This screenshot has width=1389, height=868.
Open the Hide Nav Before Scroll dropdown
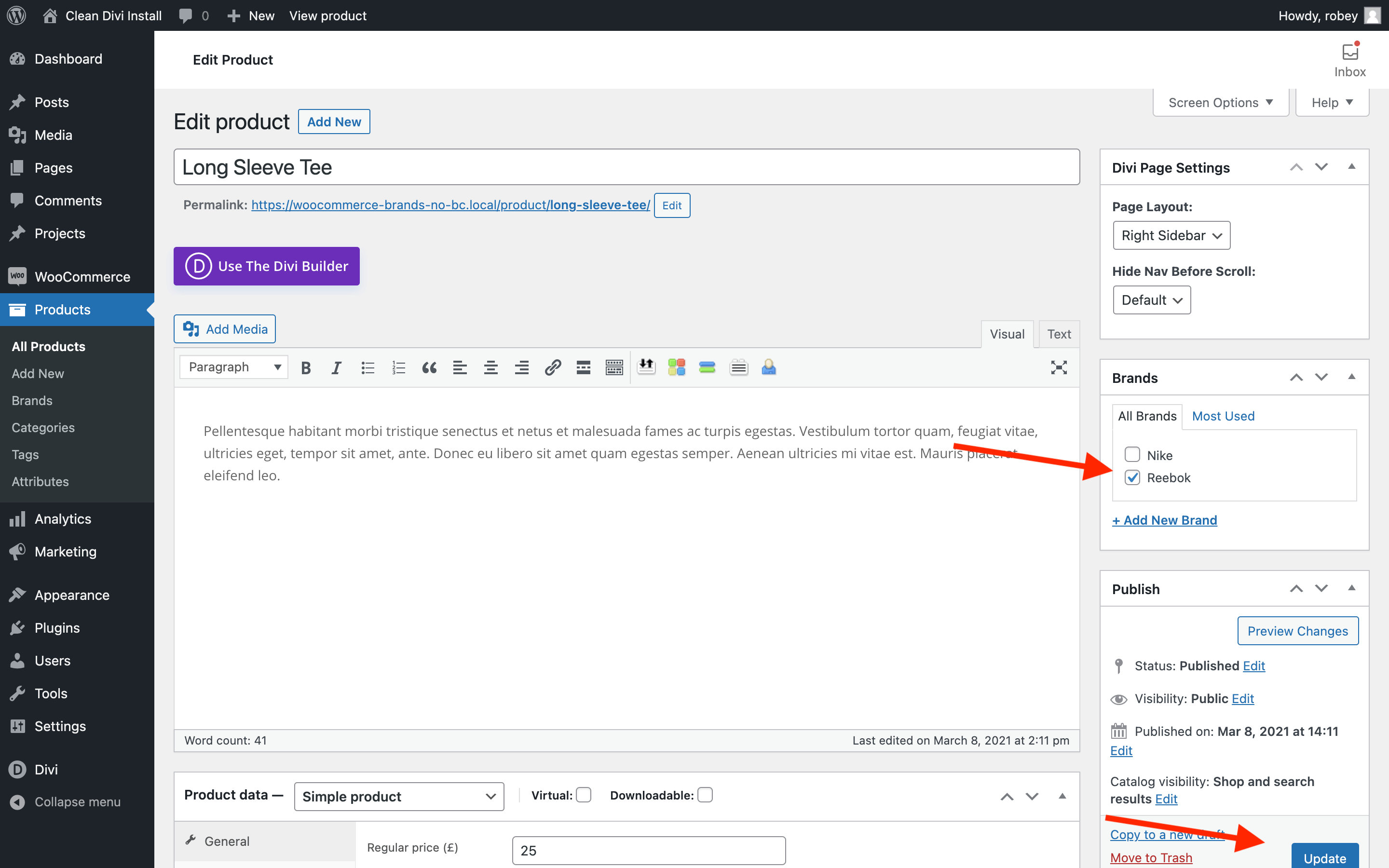pyautogui.click(x=1151, y=300)
